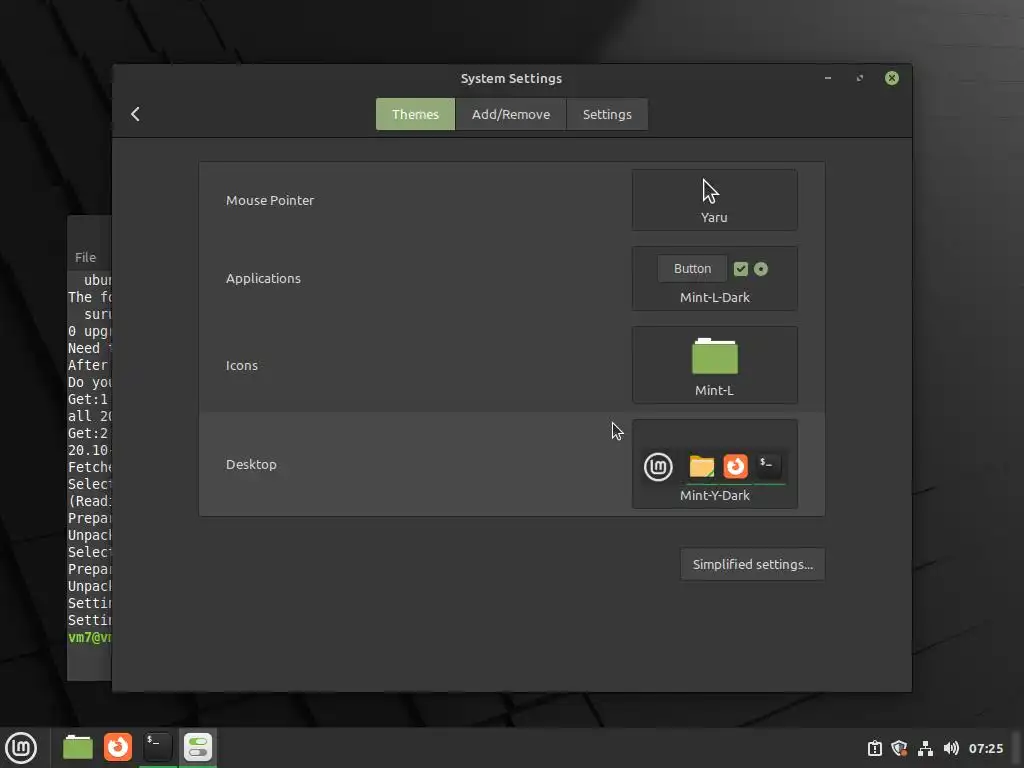Maximize the System Settings window
The width and height of the screenshot is (1024, 768).
[859, 78]
